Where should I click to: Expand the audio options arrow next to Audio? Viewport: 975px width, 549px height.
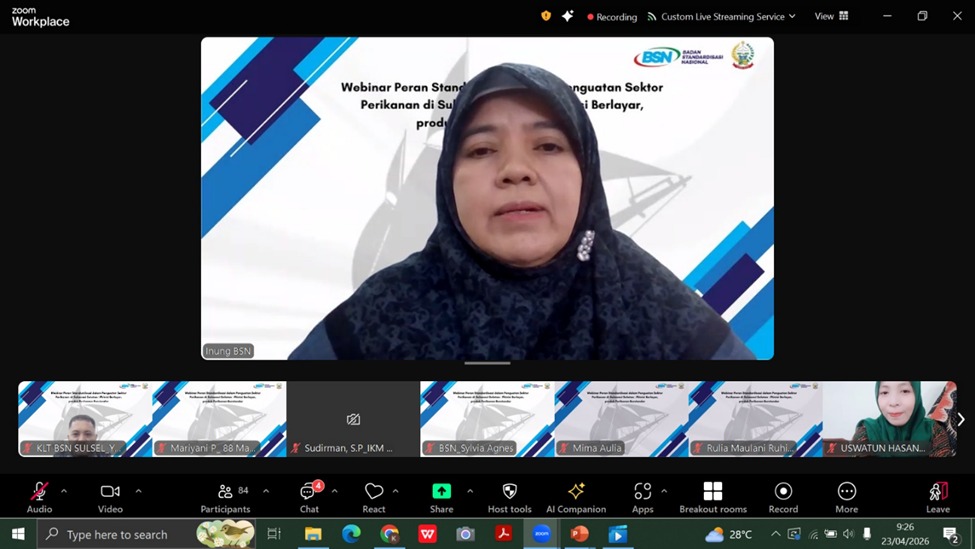pyautogui.click(x=64, y=491)
